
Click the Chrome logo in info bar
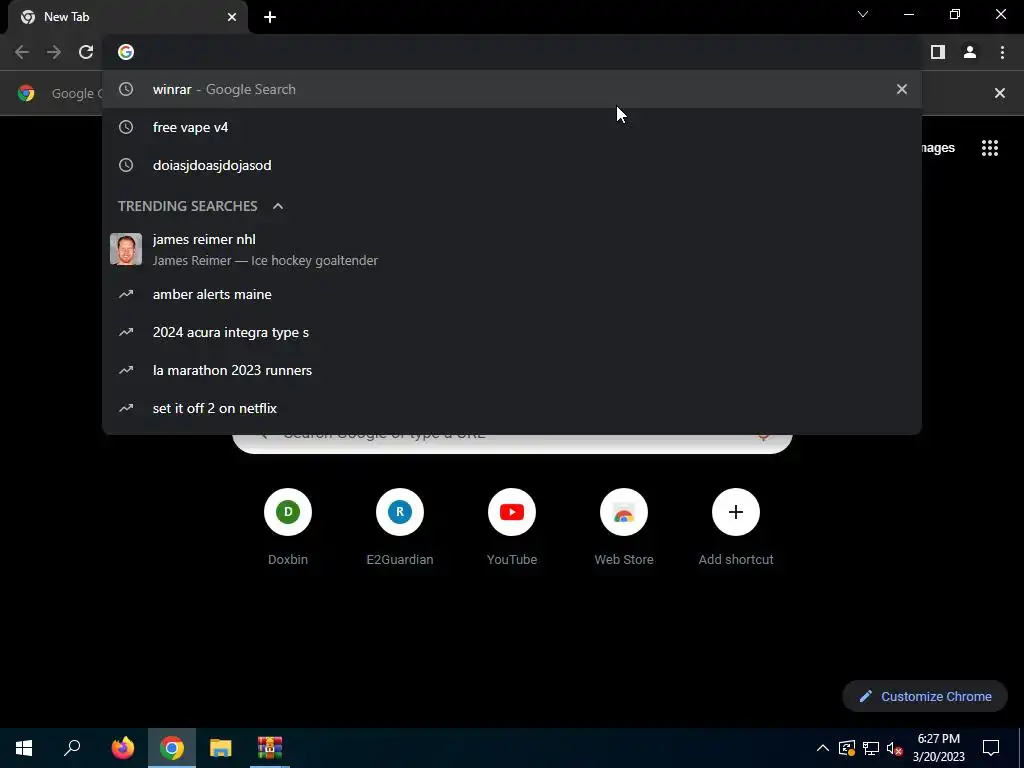point(26,93)
